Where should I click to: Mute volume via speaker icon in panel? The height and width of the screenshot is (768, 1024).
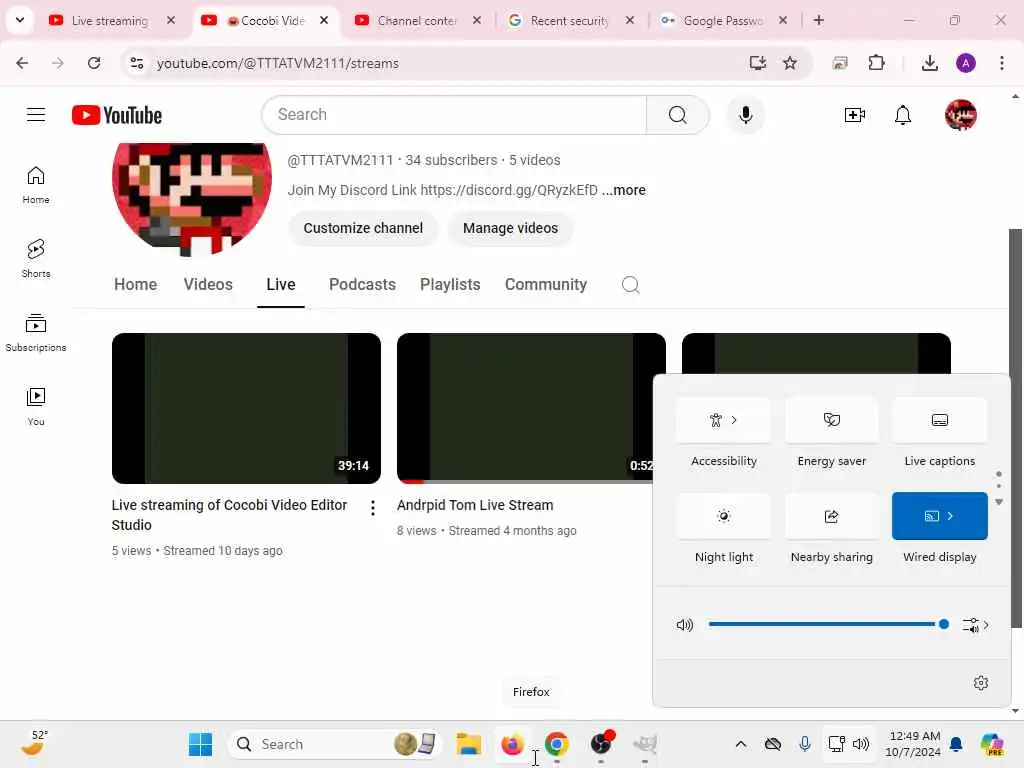click(x=684, y=625)
